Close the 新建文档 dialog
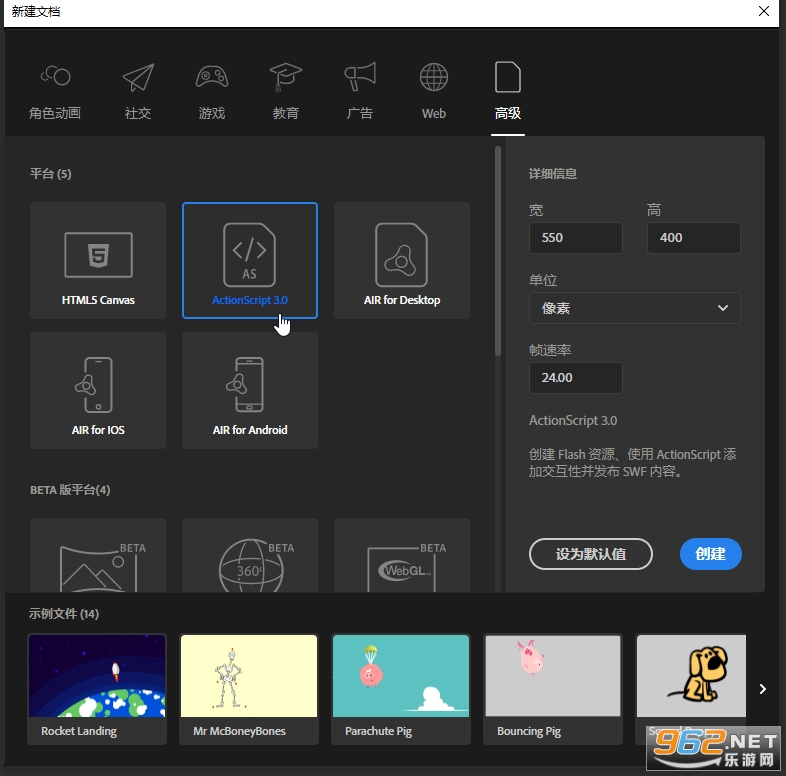The image size is (786, 776). click(763, 11)
